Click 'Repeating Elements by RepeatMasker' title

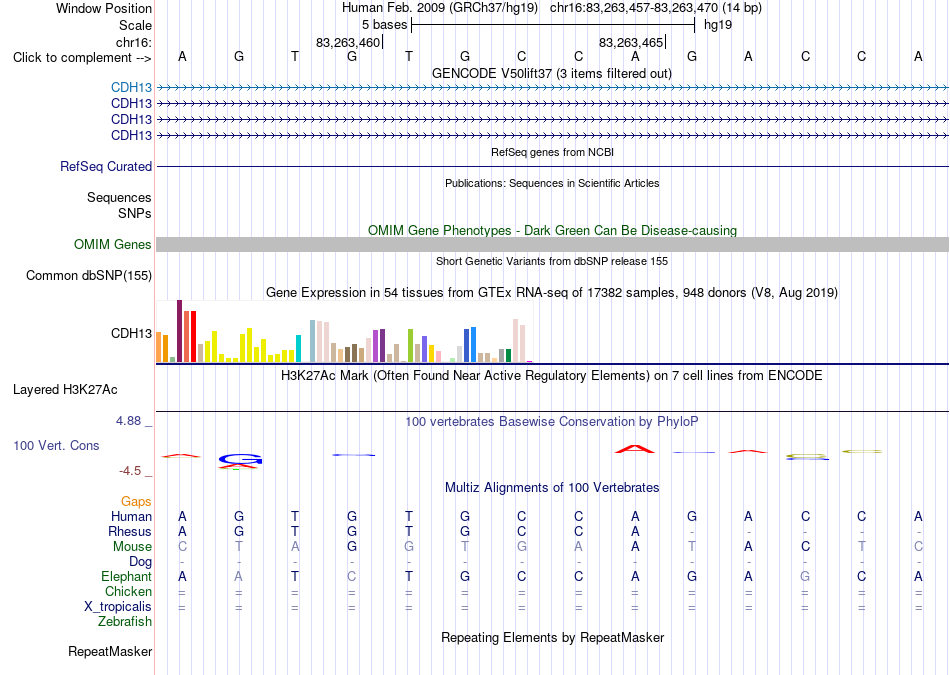(x=553, y=638)
